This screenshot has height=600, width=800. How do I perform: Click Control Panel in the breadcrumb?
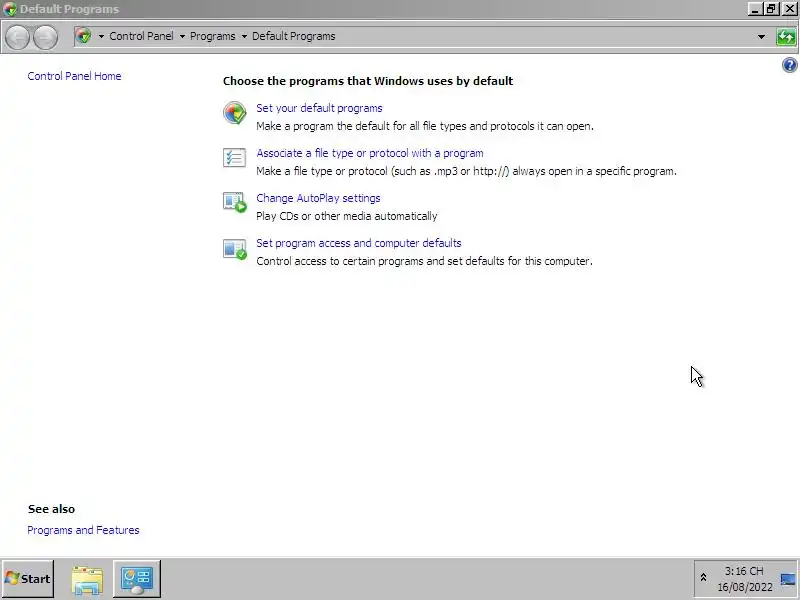[x=141, y=36]
